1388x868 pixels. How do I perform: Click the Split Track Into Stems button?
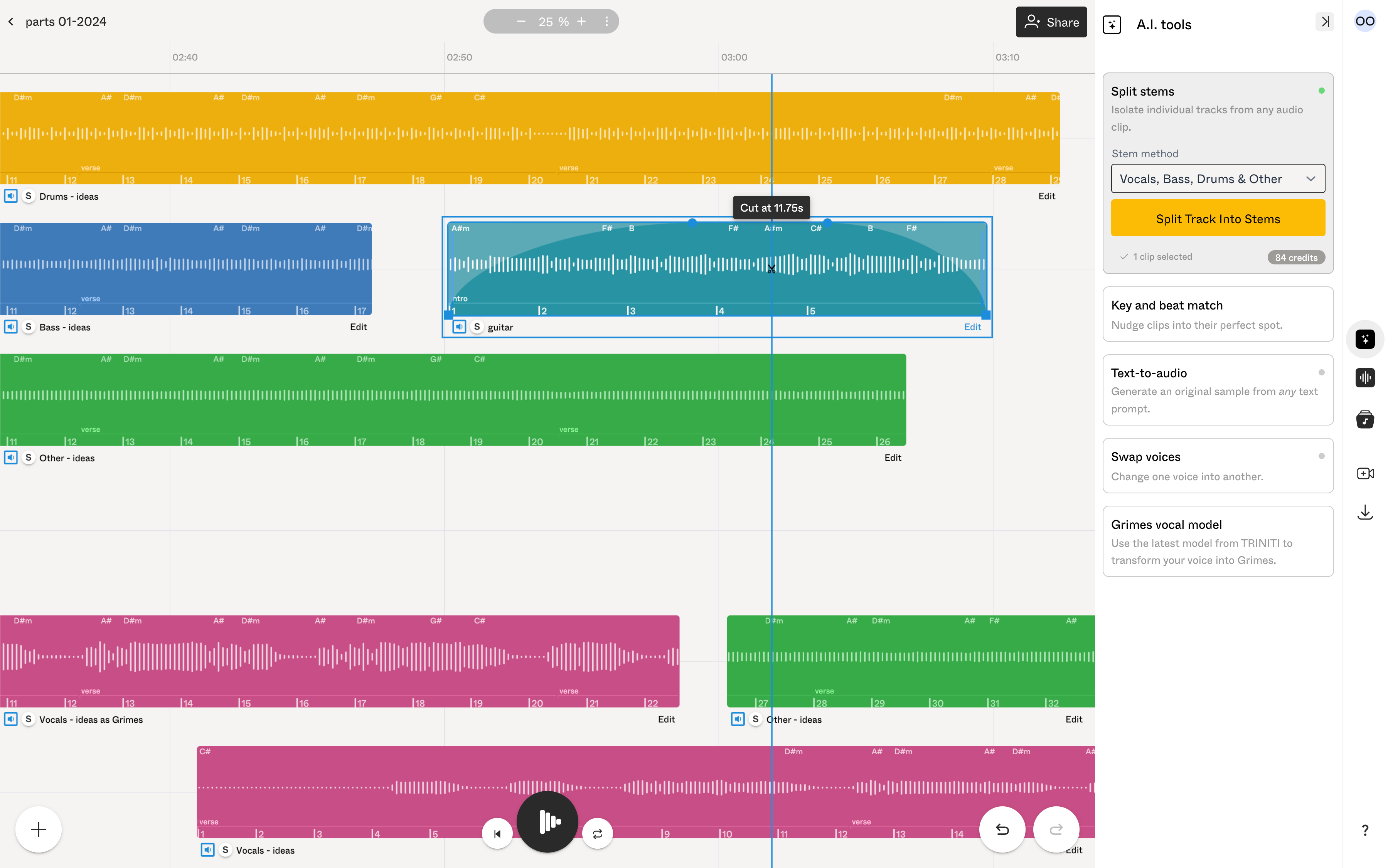click(x=1218, y=218)
